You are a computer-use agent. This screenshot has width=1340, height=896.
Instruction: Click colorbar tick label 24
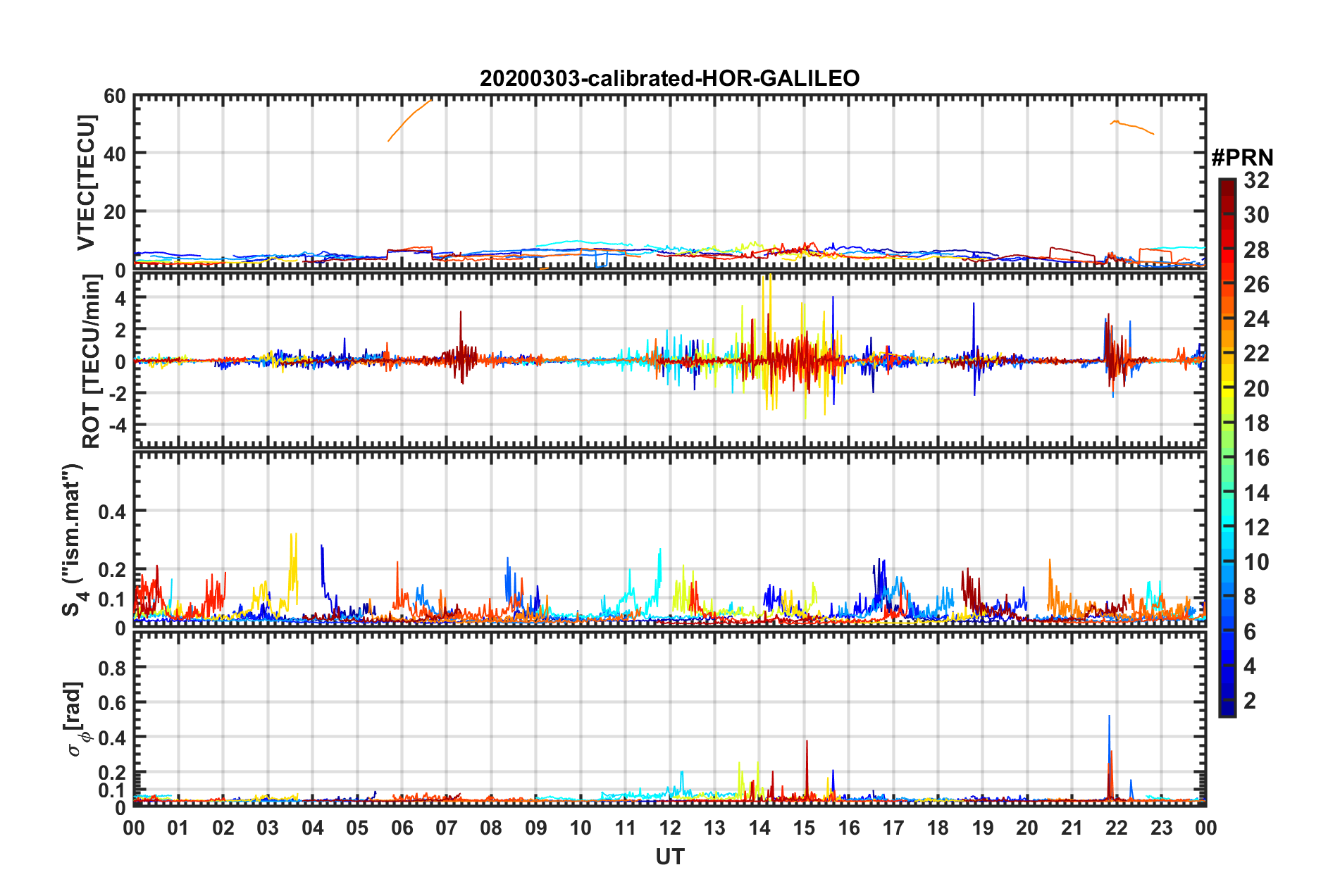1256,319
